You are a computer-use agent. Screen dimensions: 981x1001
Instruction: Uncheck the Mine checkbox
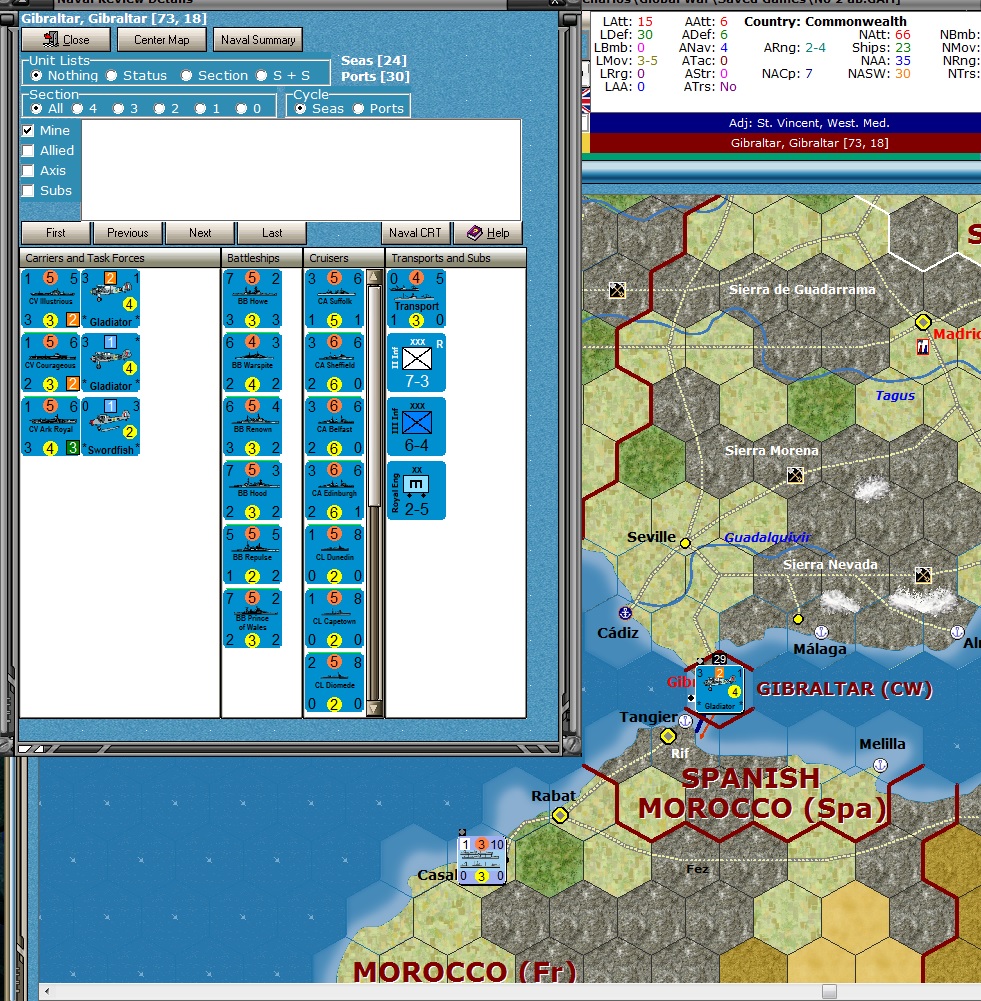point(28,130)
